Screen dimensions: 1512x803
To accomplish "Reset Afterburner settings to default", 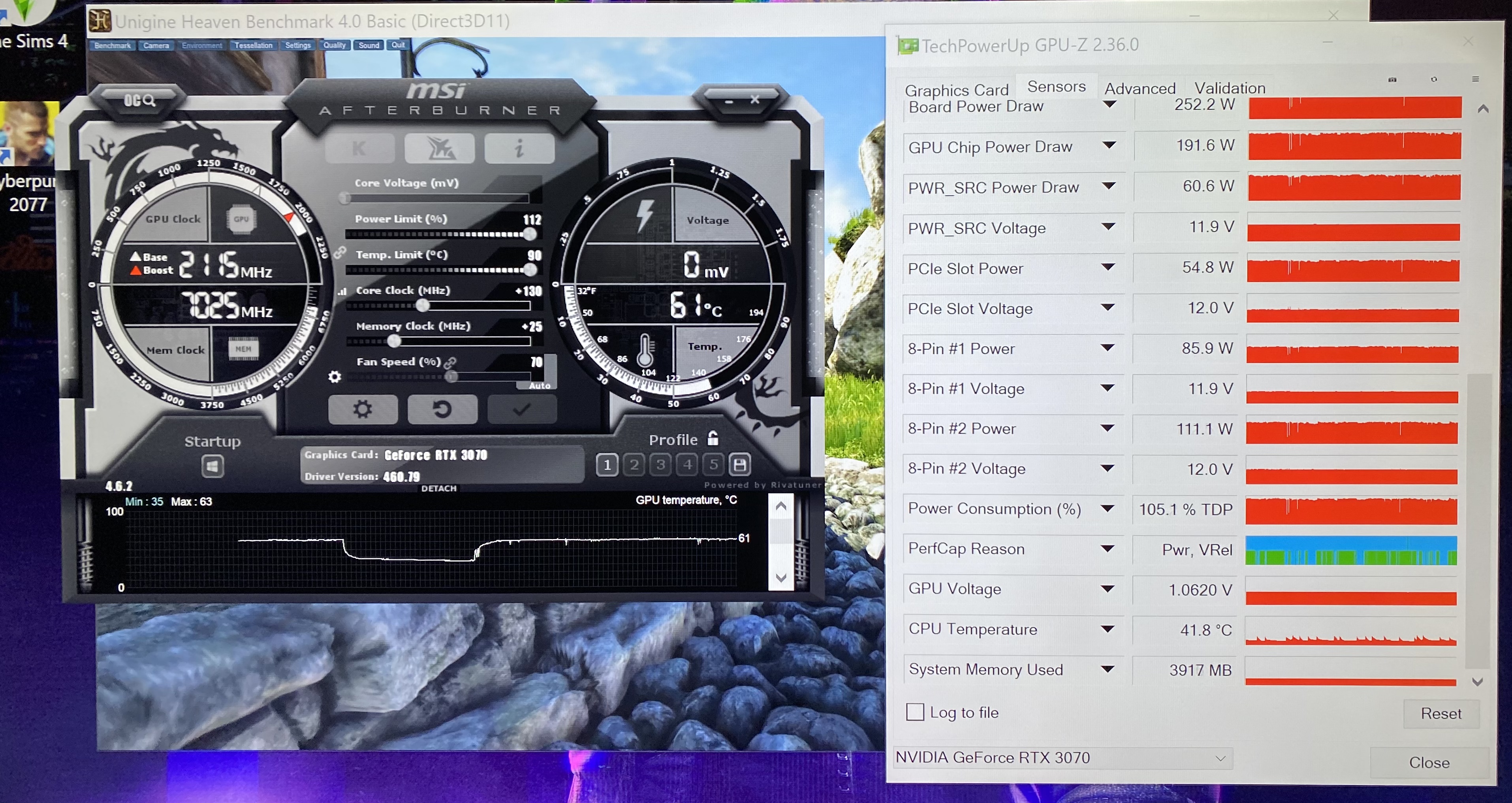I will tap(442, 409).
